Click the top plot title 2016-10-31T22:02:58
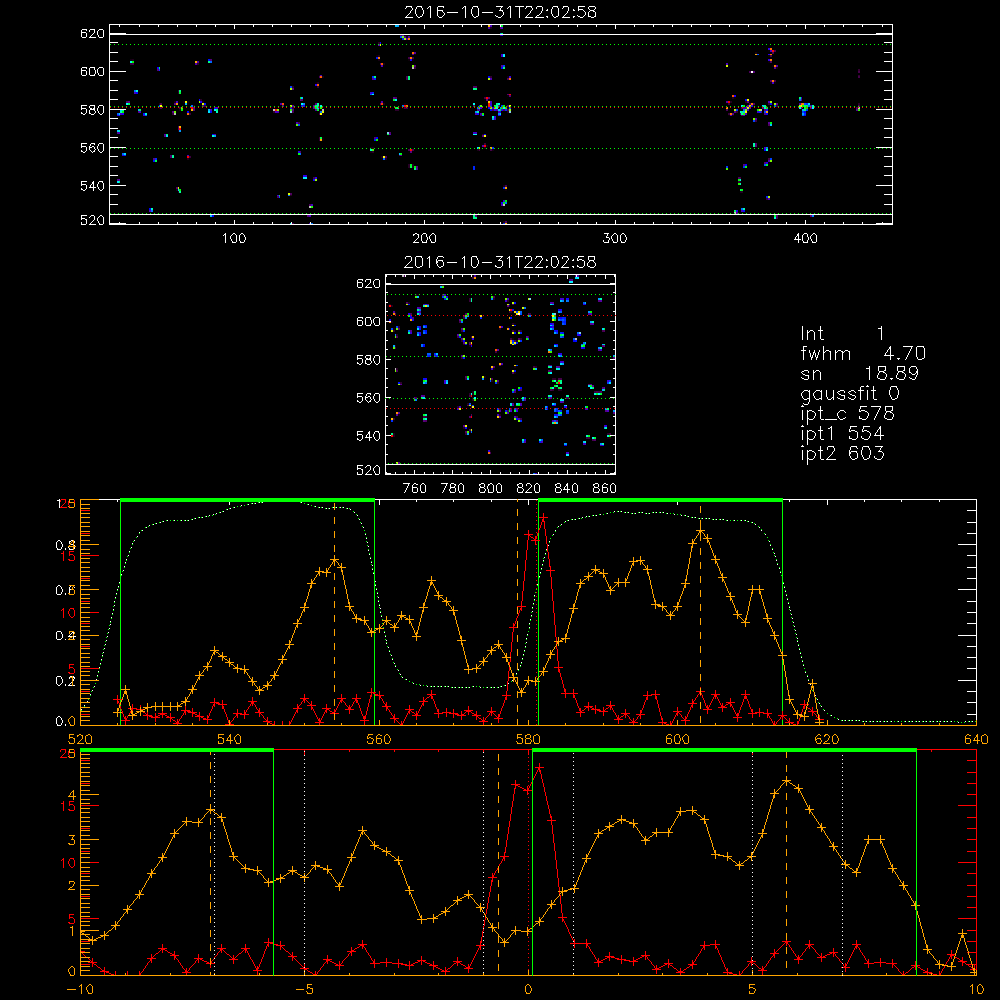The image size is (1000, 1000). [501, 12]
